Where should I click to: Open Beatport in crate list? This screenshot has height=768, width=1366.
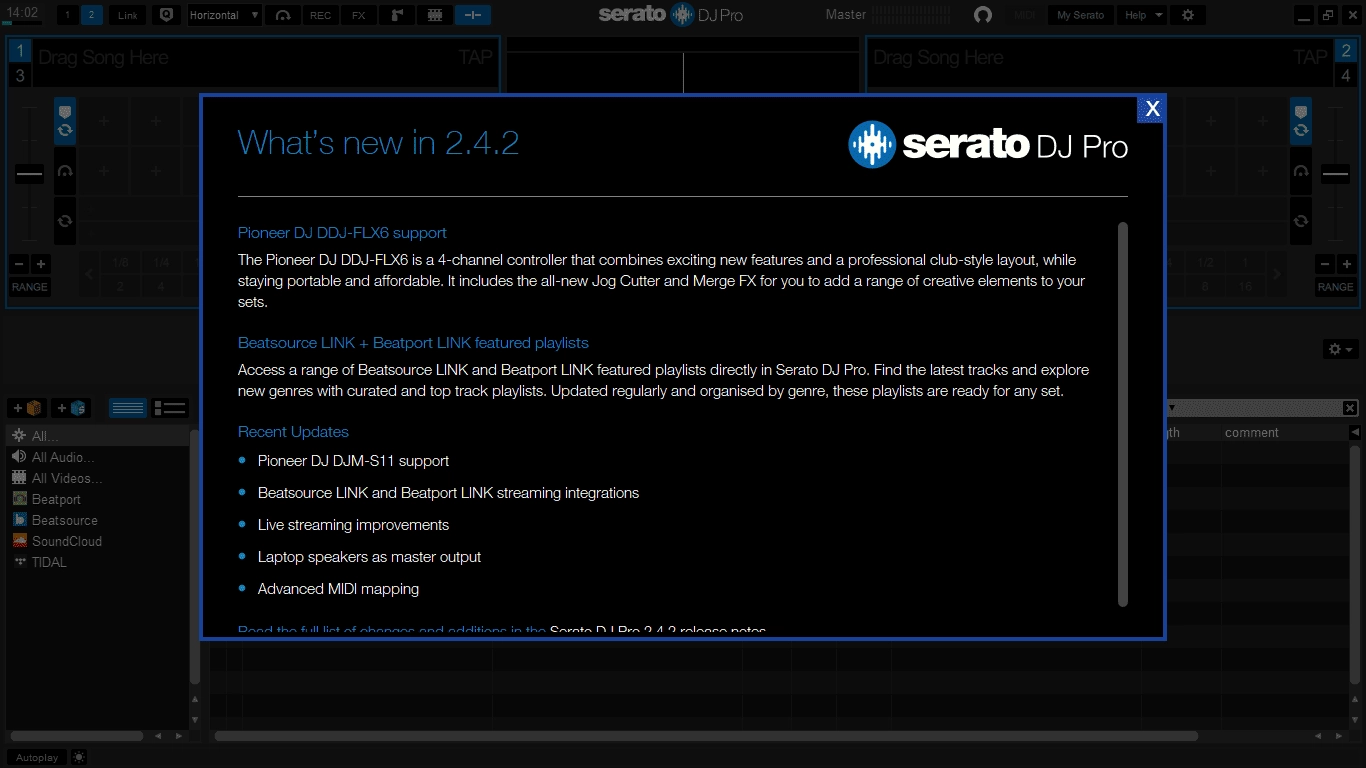[97, 499]
